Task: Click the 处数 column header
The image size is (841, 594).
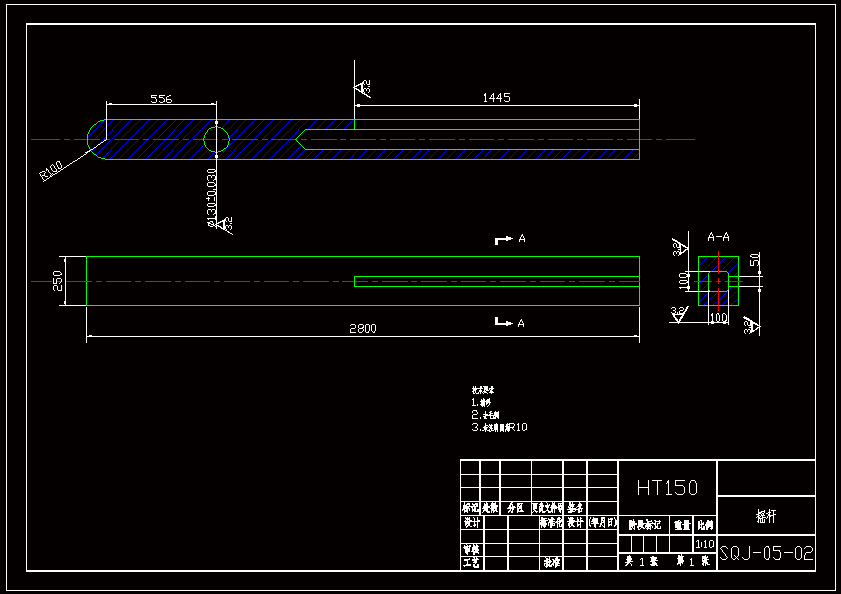Action: click(x=490, y=508)
